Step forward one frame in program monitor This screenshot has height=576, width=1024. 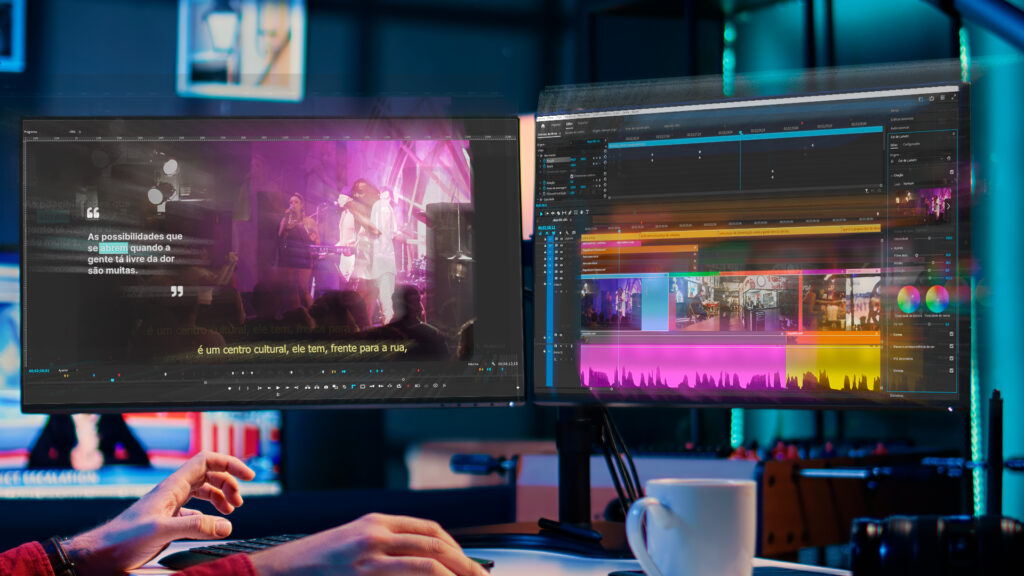287,388
